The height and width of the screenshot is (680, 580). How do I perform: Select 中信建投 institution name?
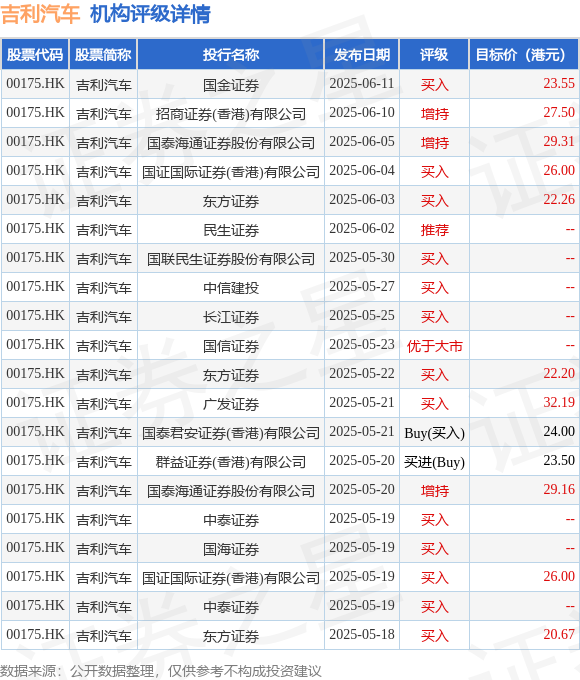coord(231,288)
